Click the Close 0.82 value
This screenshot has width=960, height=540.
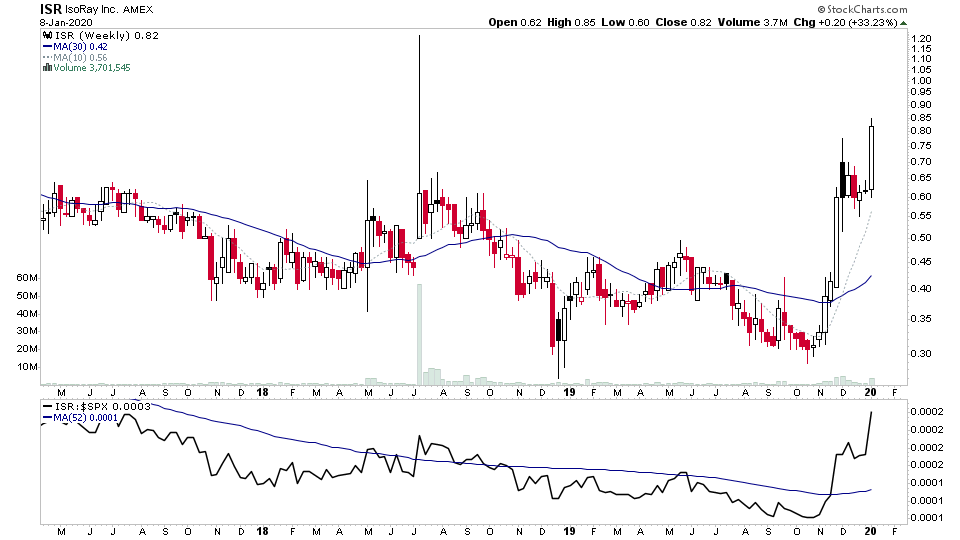point(683,23)
